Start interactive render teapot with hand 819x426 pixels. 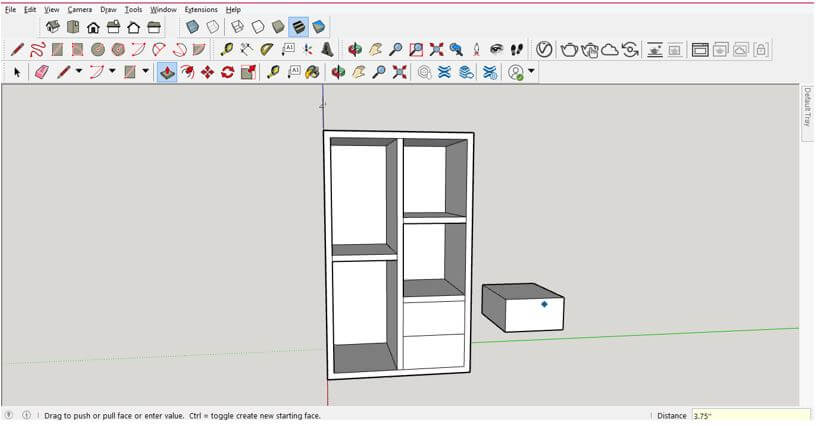[590, 50]
